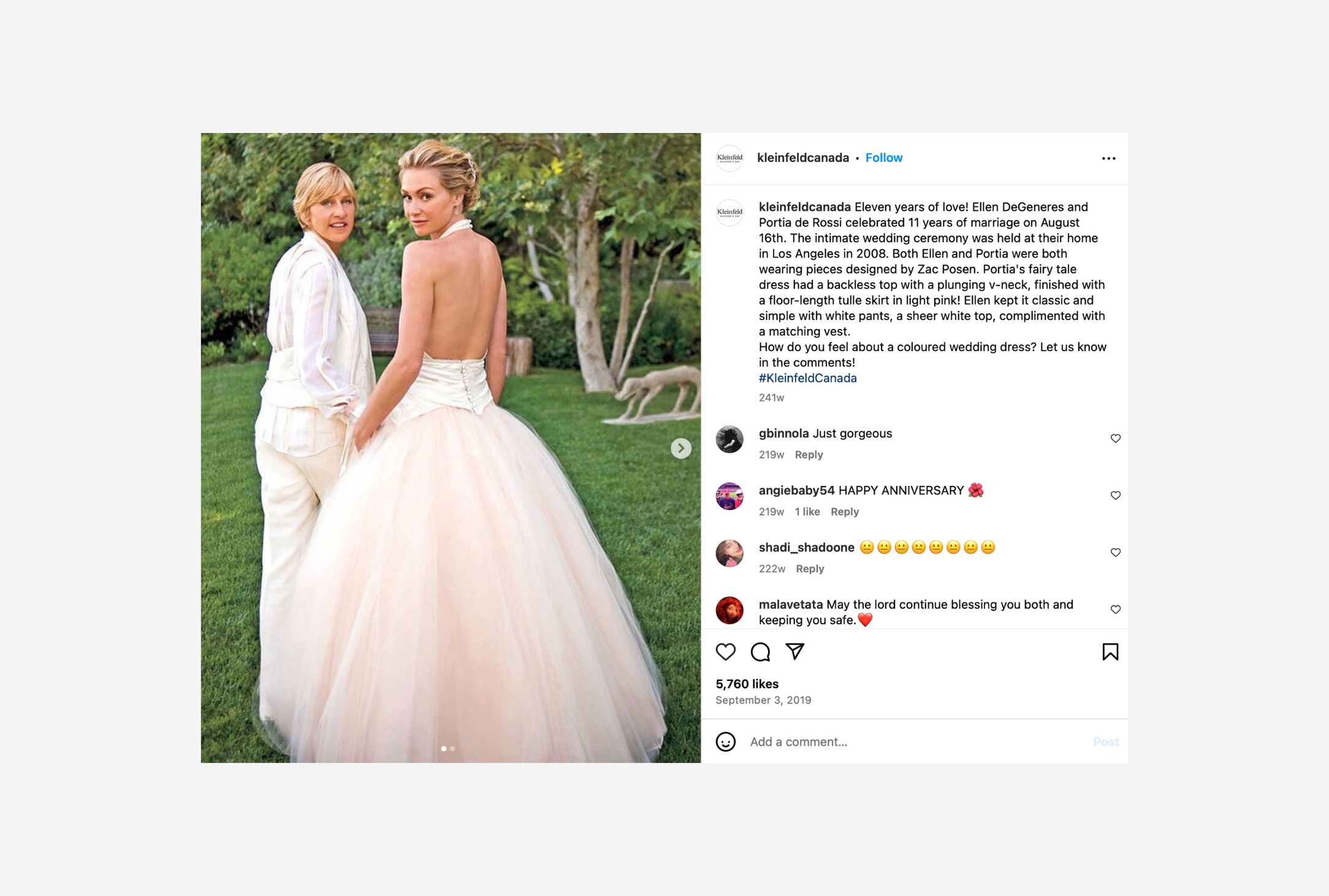Share post via paper plane icon
The image size is (1329, 896).
point(795,651)
